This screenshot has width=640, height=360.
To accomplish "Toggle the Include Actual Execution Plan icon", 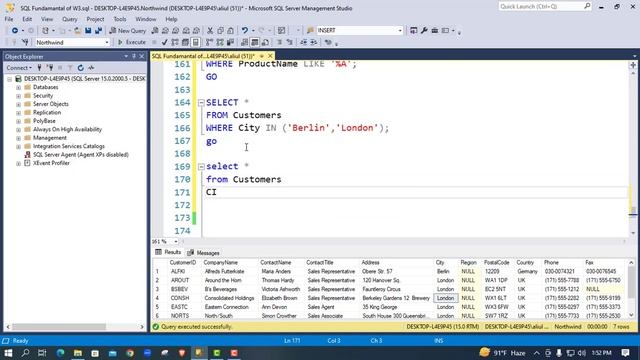I will pyautogui.click(x=209, y=42).
